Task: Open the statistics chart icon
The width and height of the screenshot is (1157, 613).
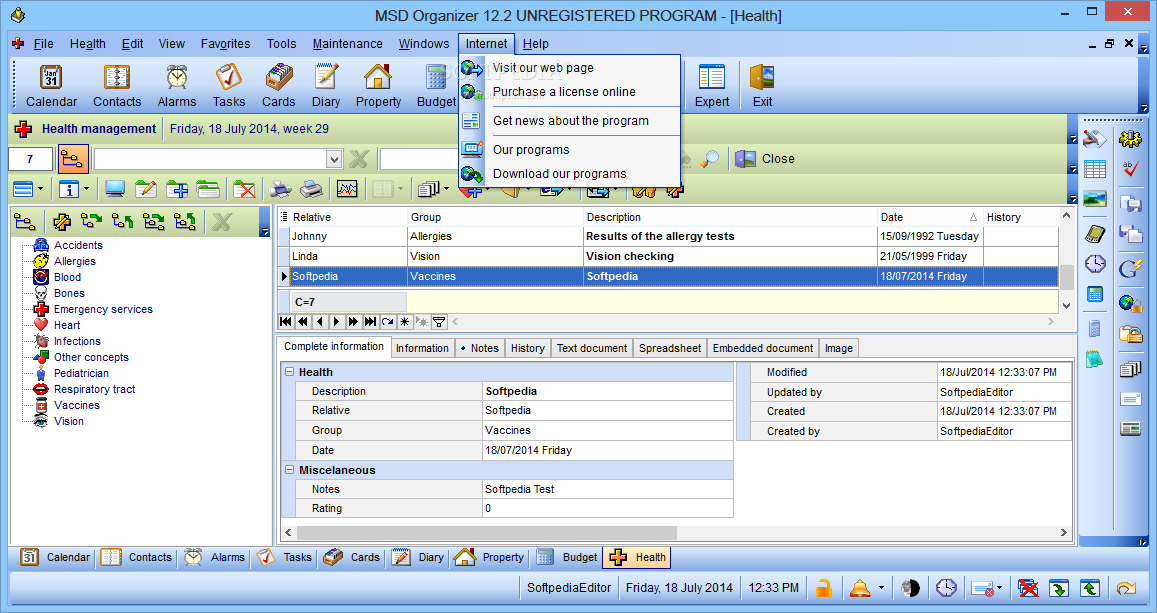Action: (x=347, y=190)
